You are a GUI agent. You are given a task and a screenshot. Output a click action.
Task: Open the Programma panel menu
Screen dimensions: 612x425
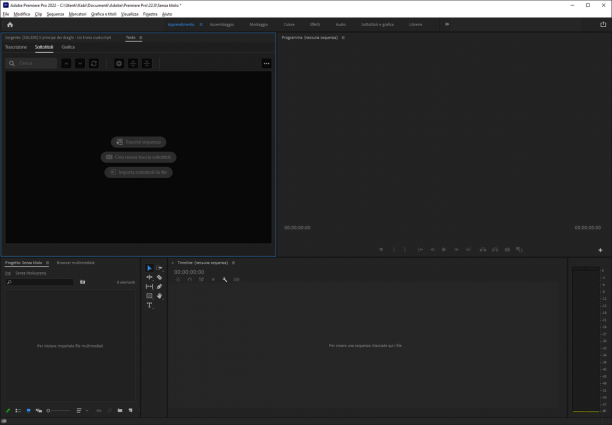coord(343,38)
